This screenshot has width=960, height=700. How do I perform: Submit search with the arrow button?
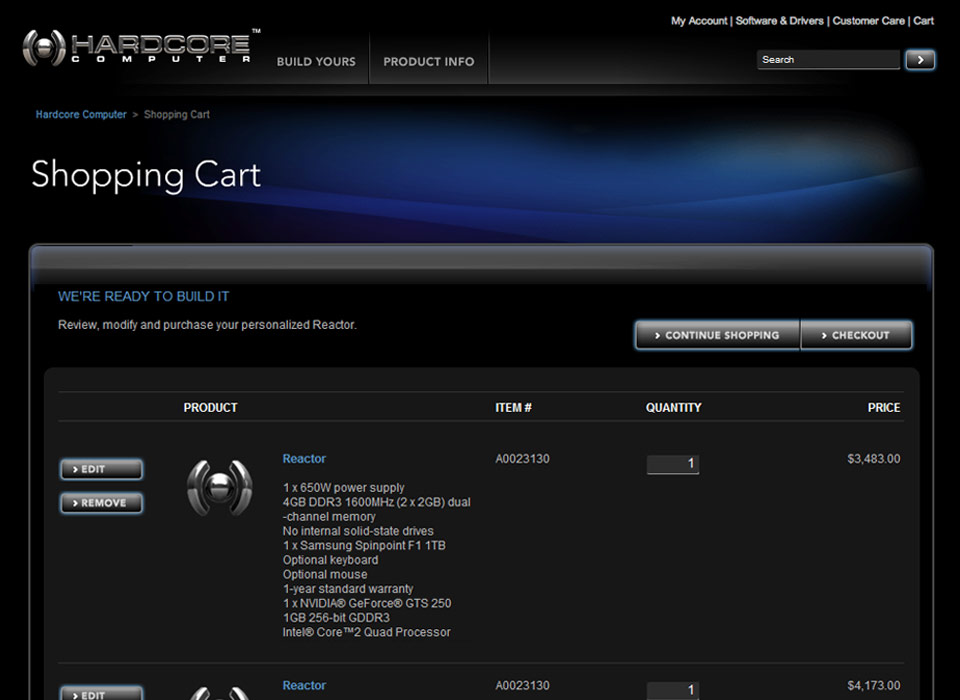tap(920, 60)
